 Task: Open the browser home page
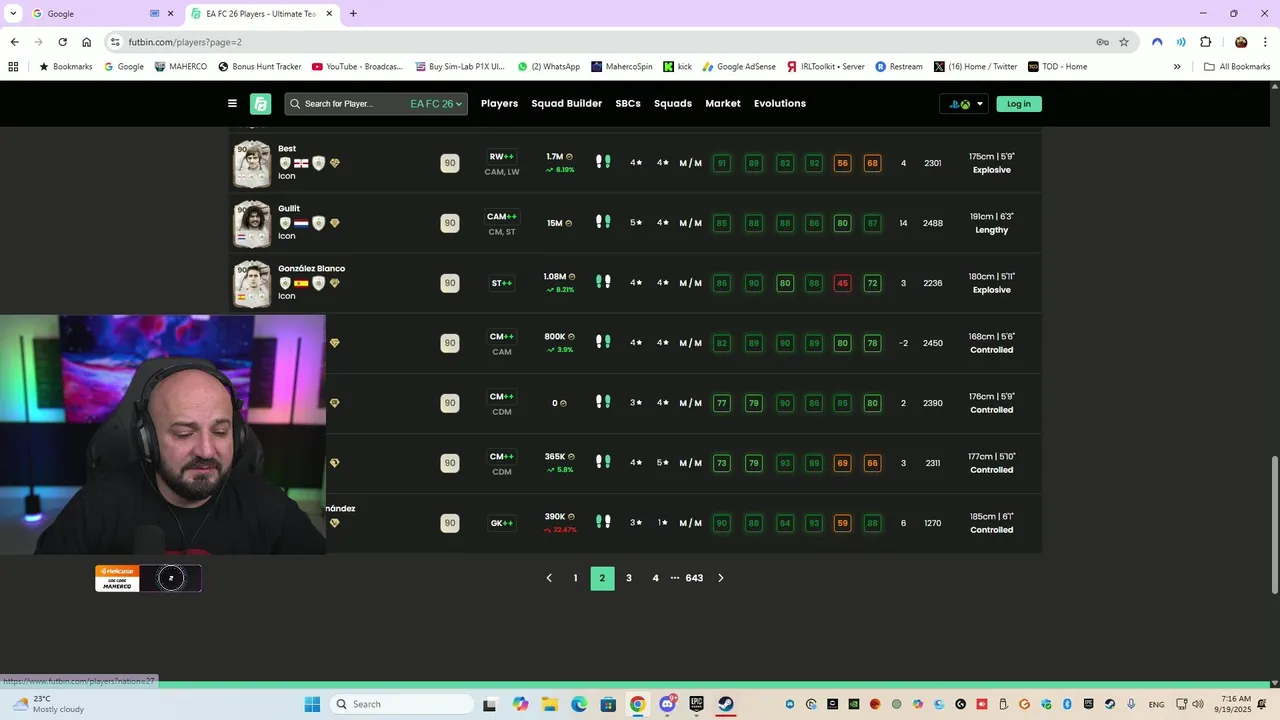(x=87, y=42)
